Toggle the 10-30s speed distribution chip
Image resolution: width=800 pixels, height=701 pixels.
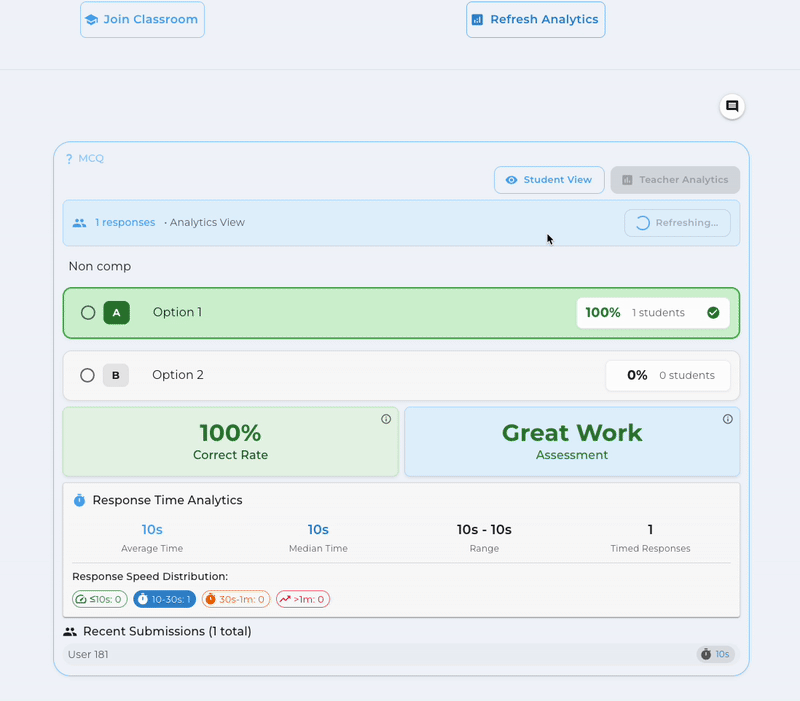(x=164, y=599)
